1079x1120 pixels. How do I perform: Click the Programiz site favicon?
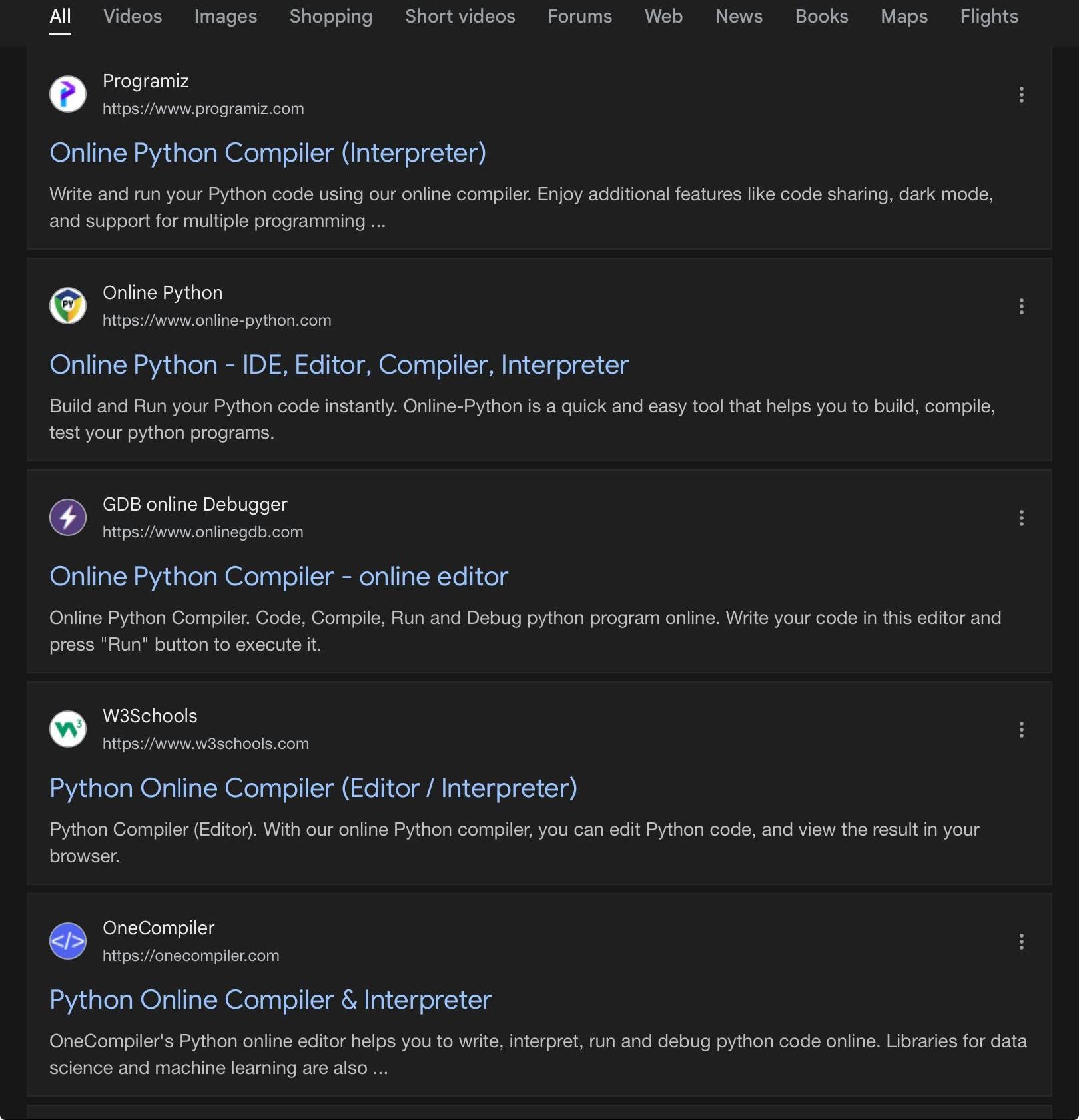pyautogui.click(x=68, y=94)
